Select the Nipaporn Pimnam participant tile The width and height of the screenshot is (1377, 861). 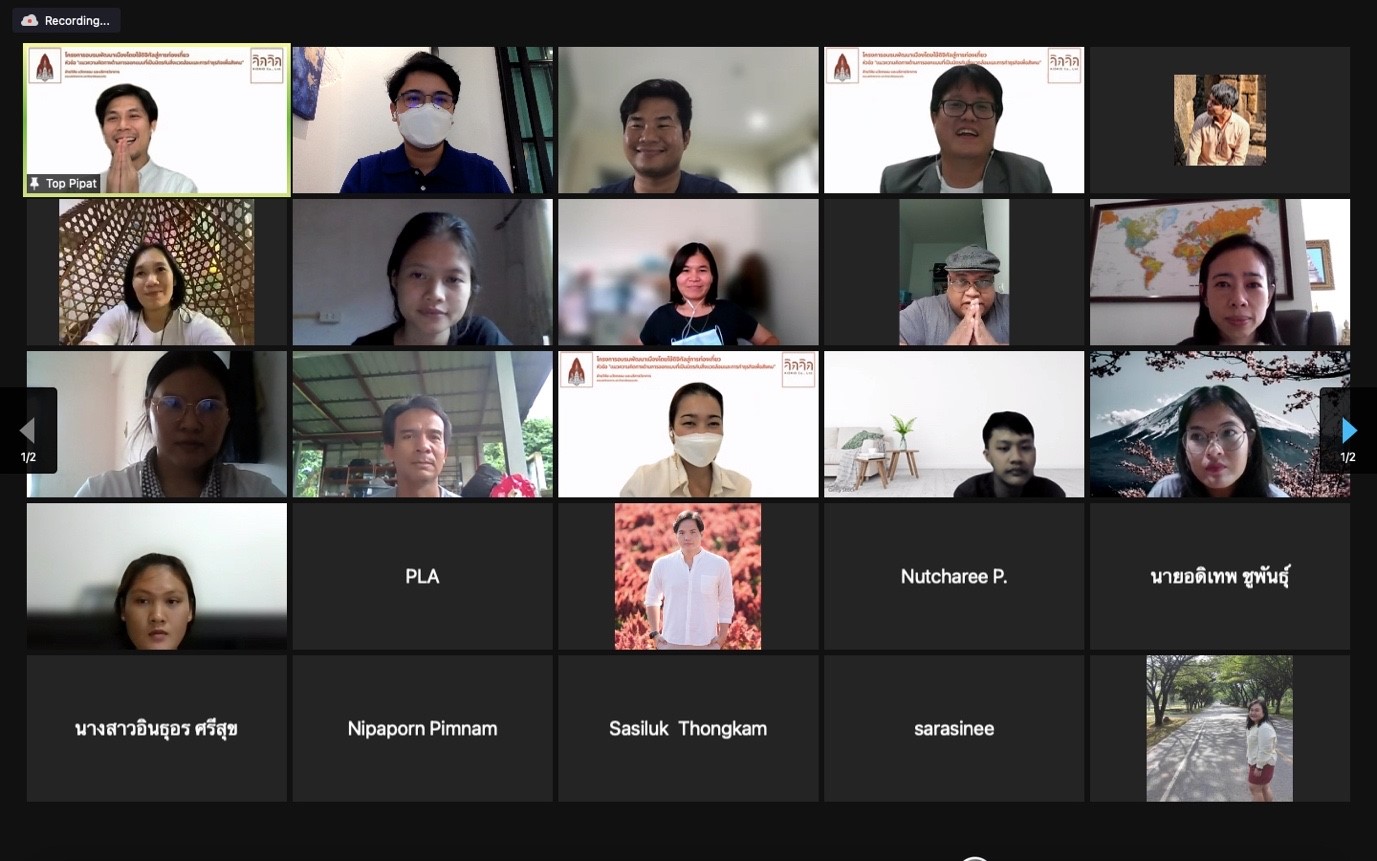pyautogui.click(x=422, y=728)
